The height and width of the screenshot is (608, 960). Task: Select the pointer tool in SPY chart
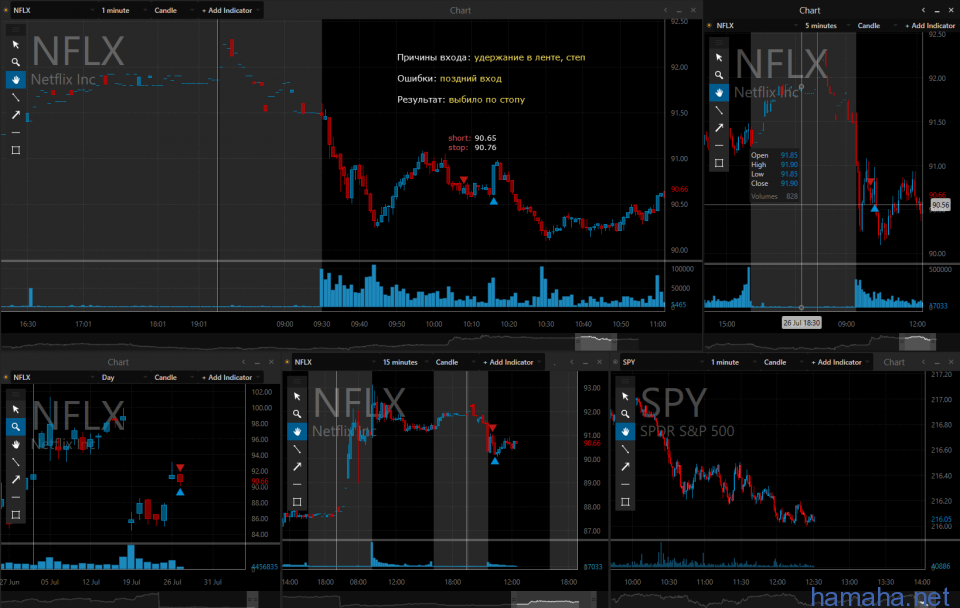pos(625,396)
